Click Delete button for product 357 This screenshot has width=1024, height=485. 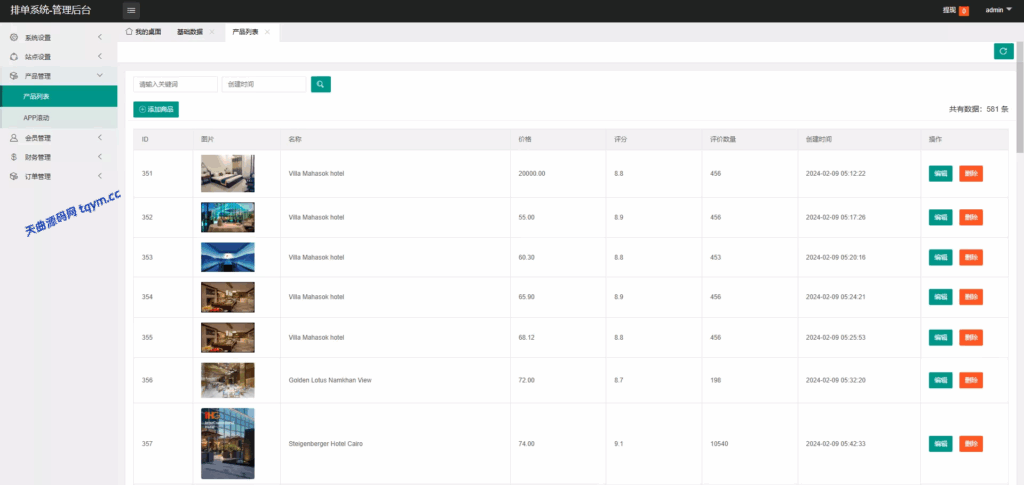tap(971, 444)
